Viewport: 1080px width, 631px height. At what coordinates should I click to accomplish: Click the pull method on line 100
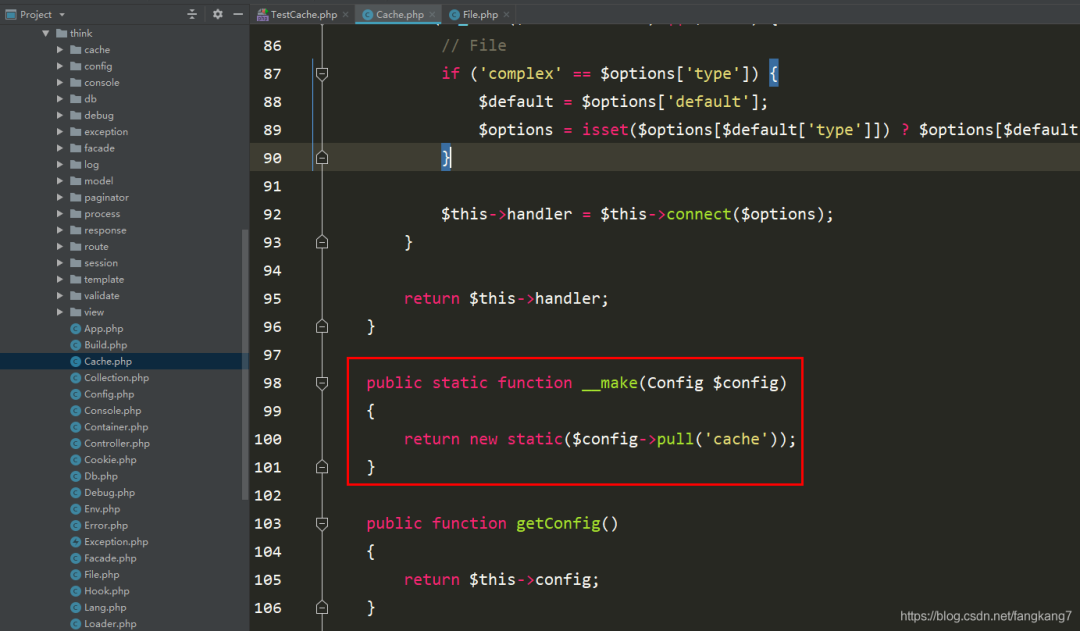[675, 439]
